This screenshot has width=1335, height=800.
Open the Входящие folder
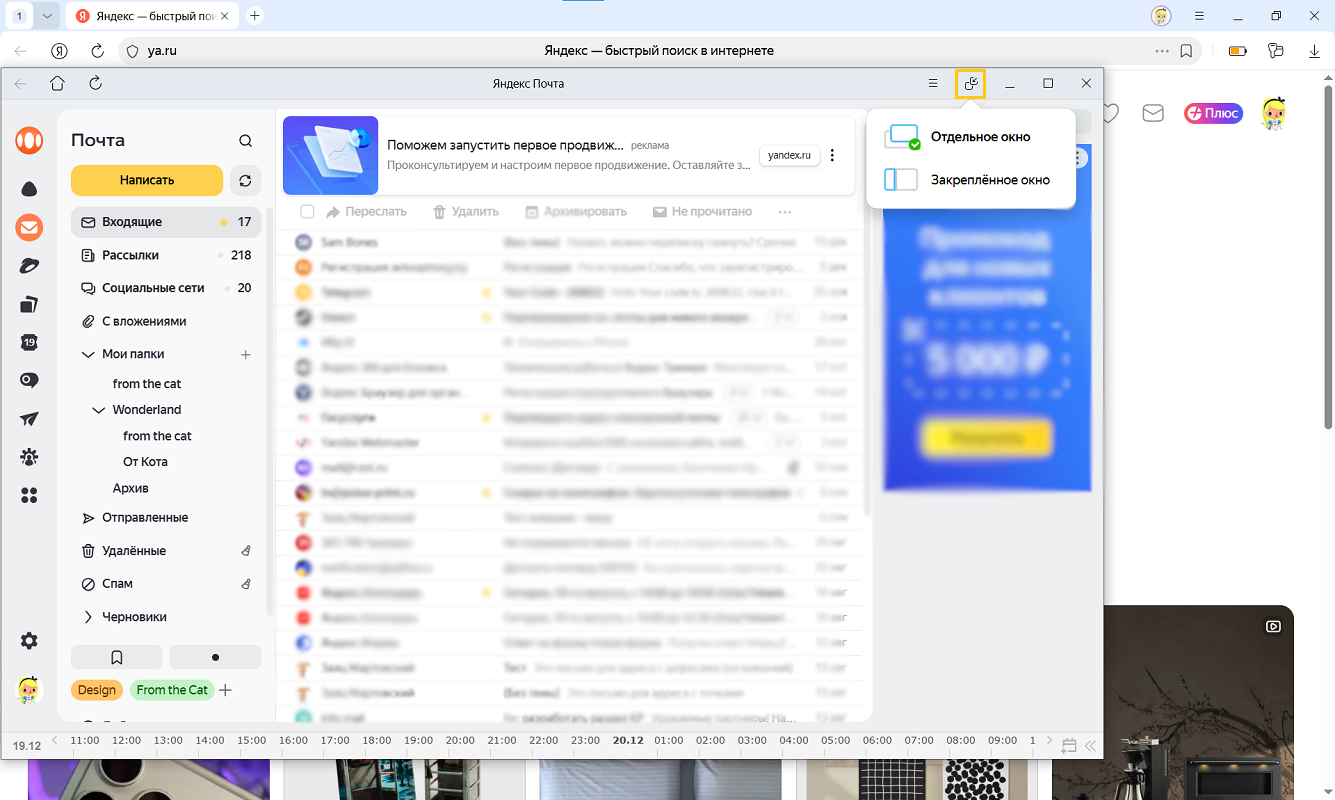tap(132, 222)
